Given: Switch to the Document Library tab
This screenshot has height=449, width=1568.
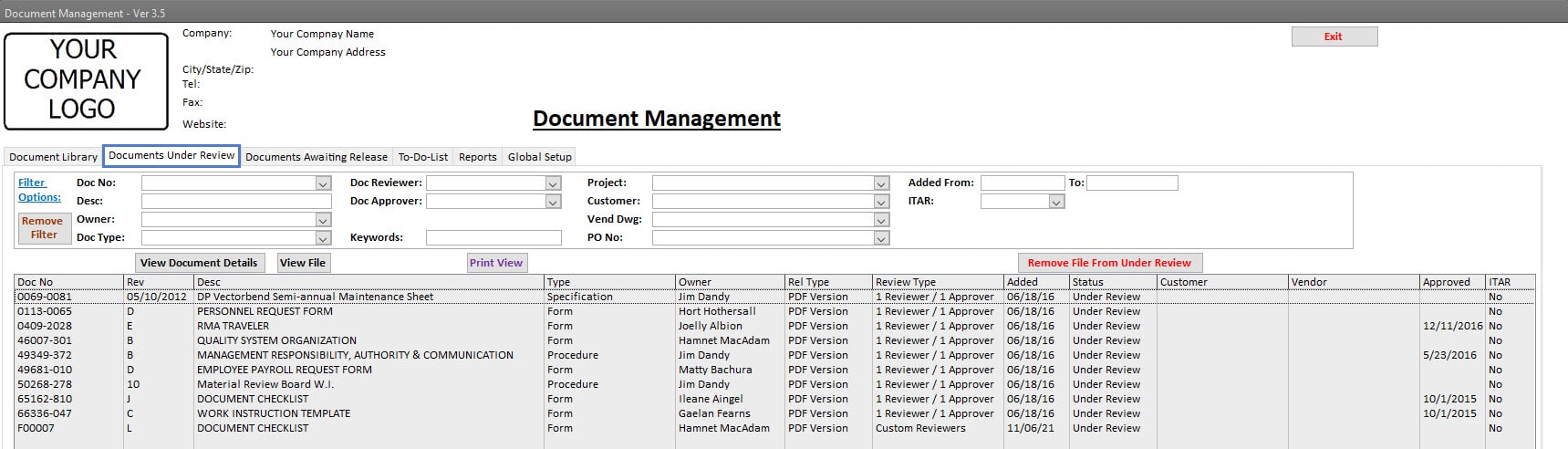Looking at the screenshot, I should 53,157.
